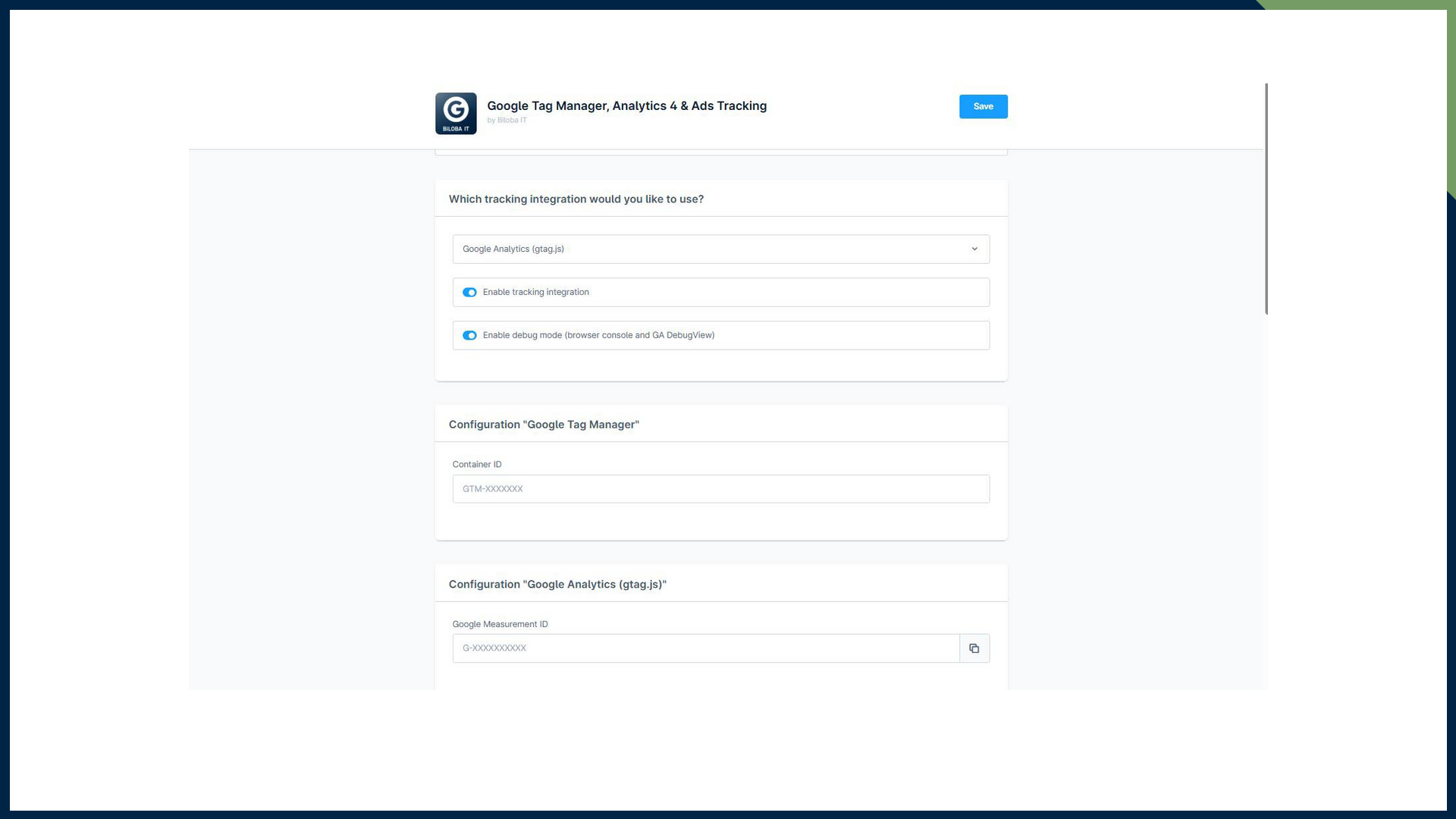This screenshot has height=819, width=1456.
Task: Click into the Google Measurement ID field
Action: tap(705, 648)
